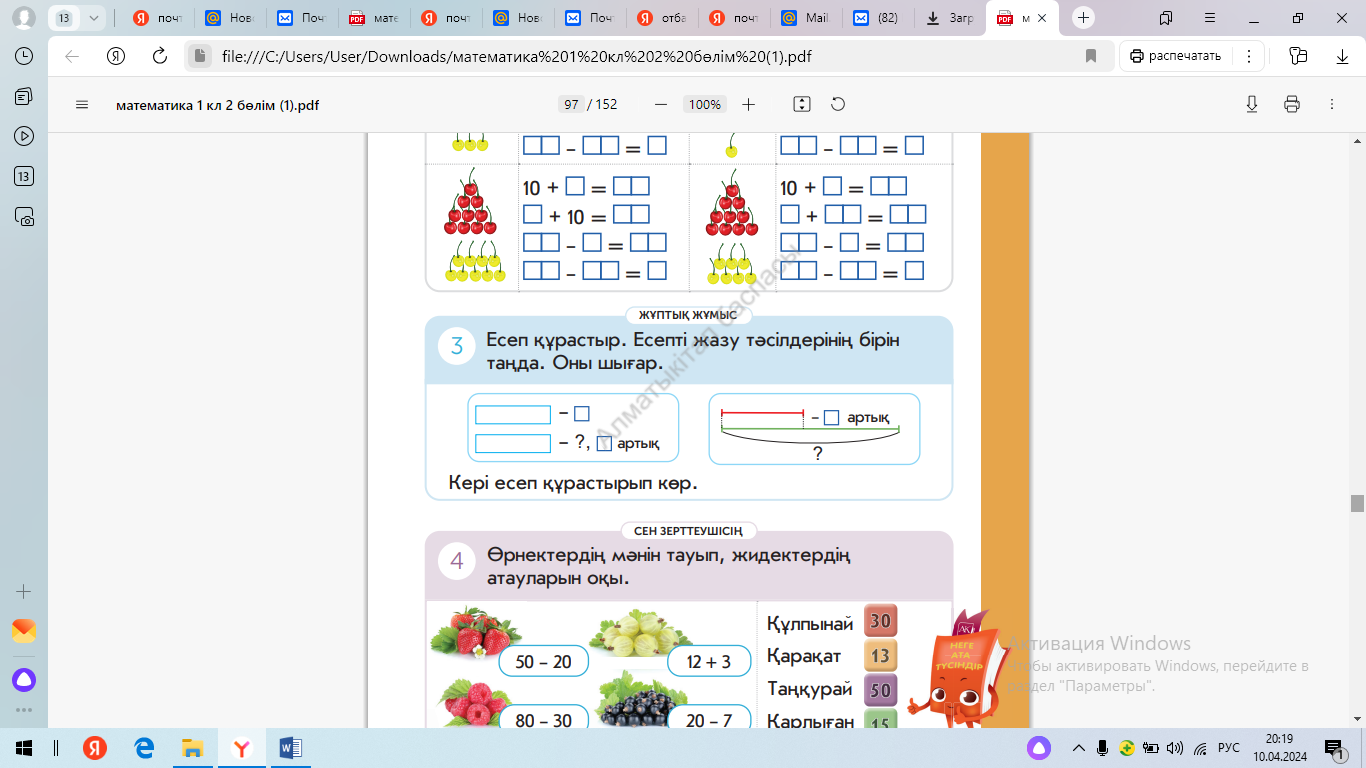1366x768 pixels.
Task: Open the browser main menu in the title bar
Action: click(1210, 18)
